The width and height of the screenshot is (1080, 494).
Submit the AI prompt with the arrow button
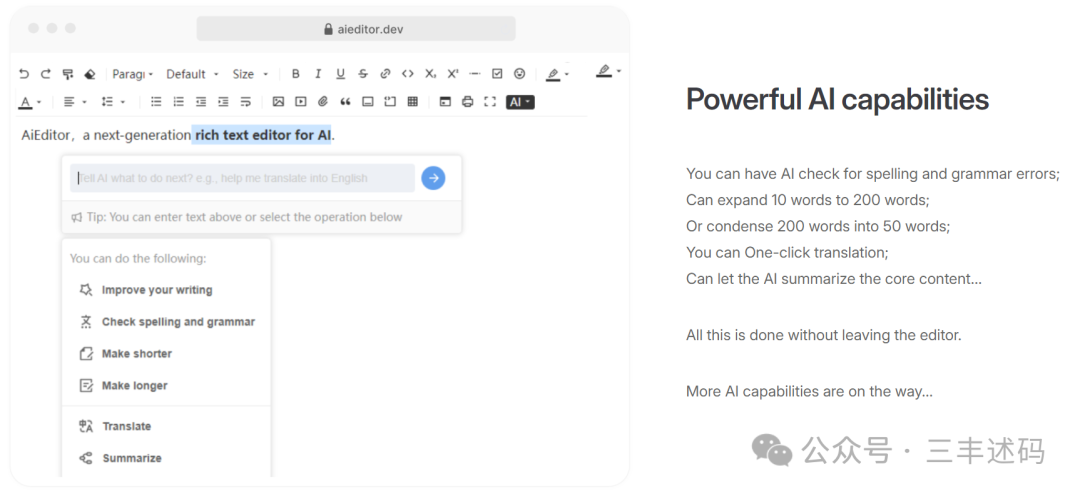tap(433, 178)
